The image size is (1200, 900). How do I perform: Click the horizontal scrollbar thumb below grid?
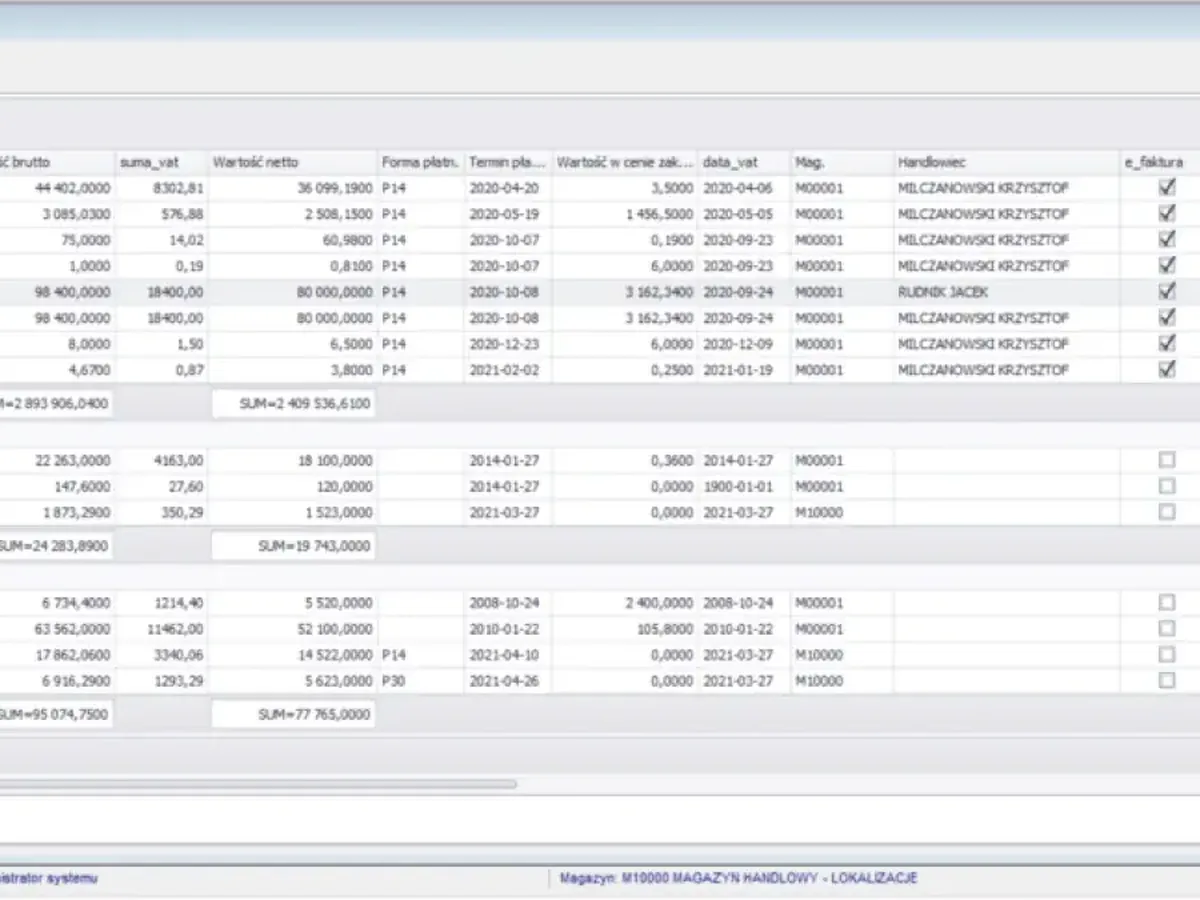coord(258,785)
